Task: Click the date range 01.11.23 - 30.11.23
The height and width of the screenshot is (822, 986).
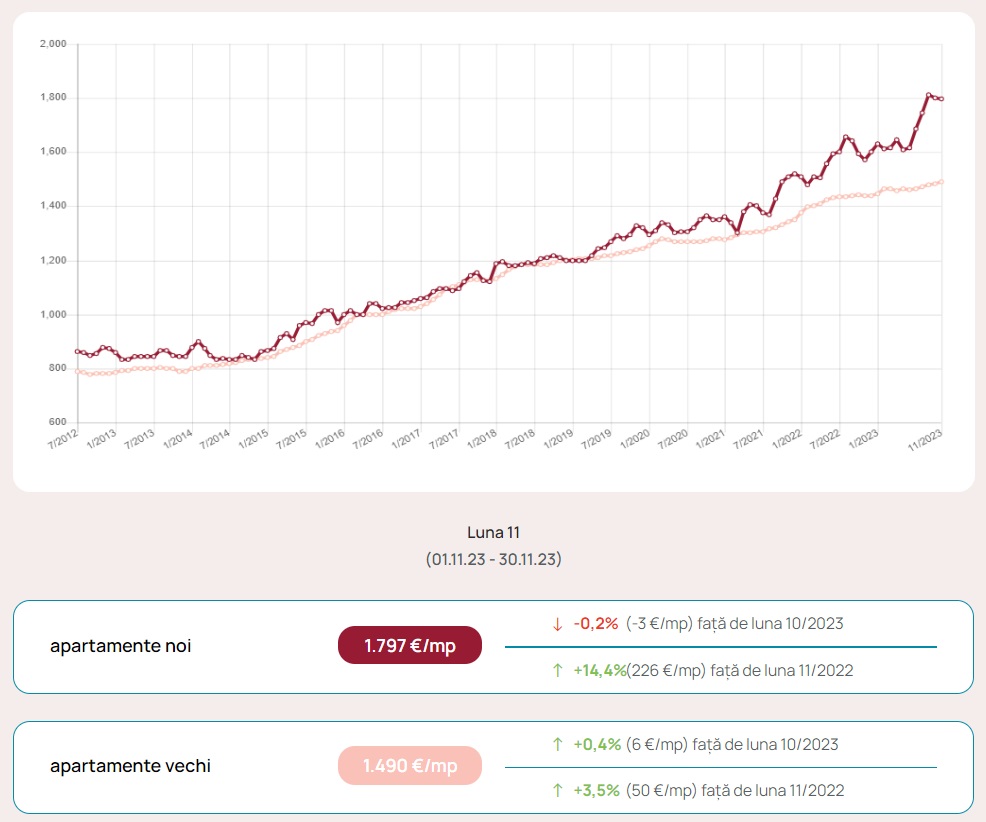Action: click(493, 559)
